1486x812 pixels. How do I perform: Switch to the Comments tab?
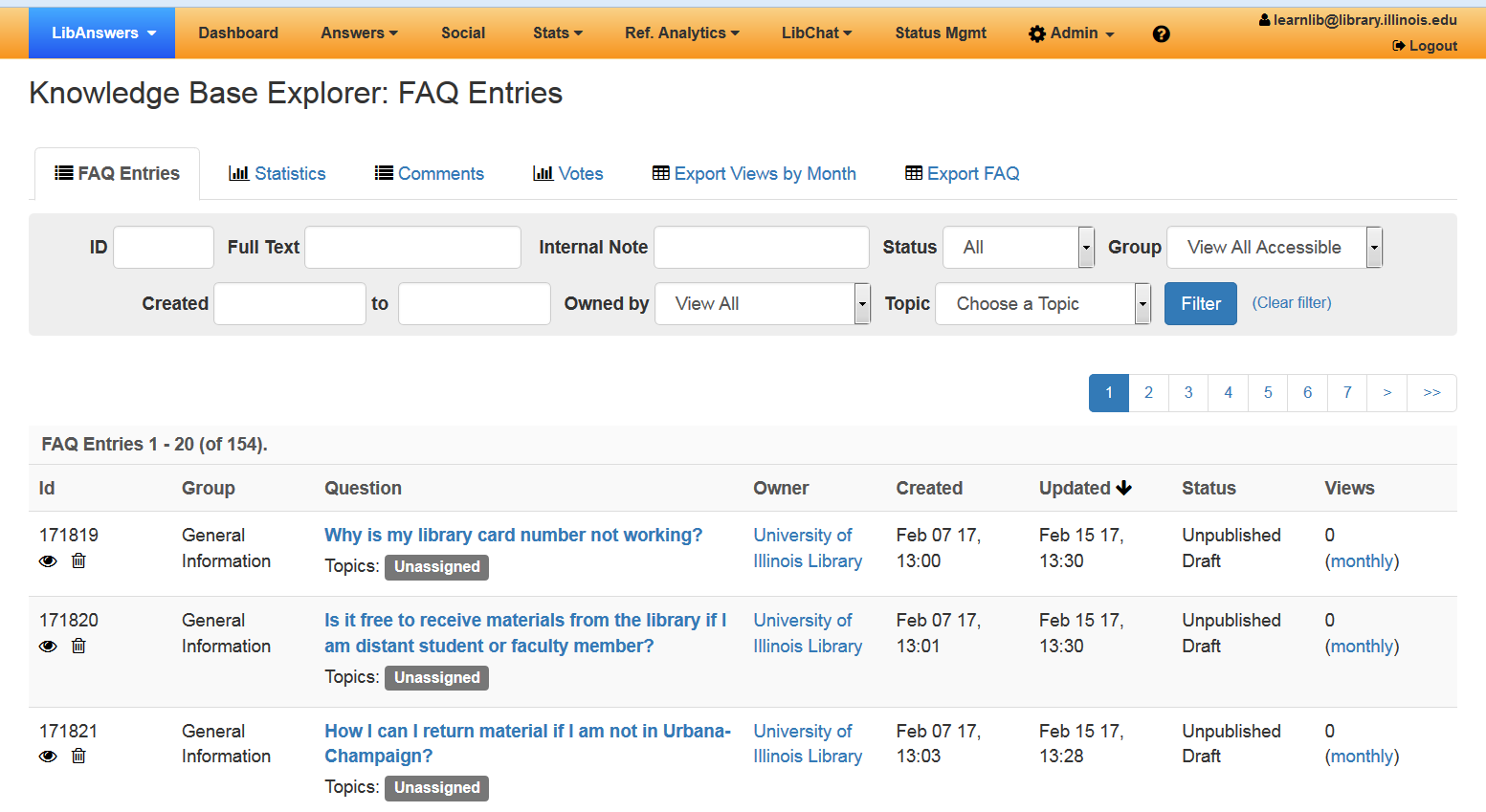(430, 173)
